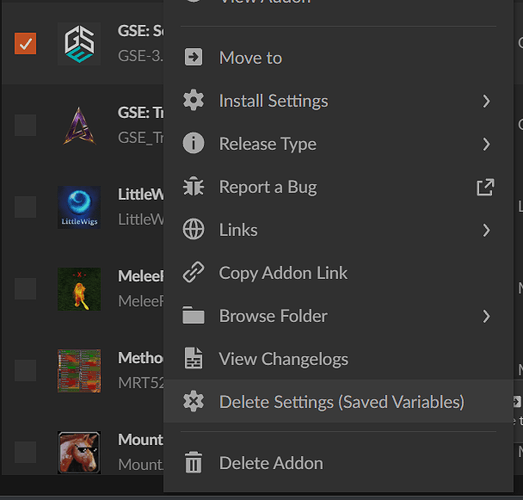Expand the Install Settings submenu chevron

coord(487,101)
